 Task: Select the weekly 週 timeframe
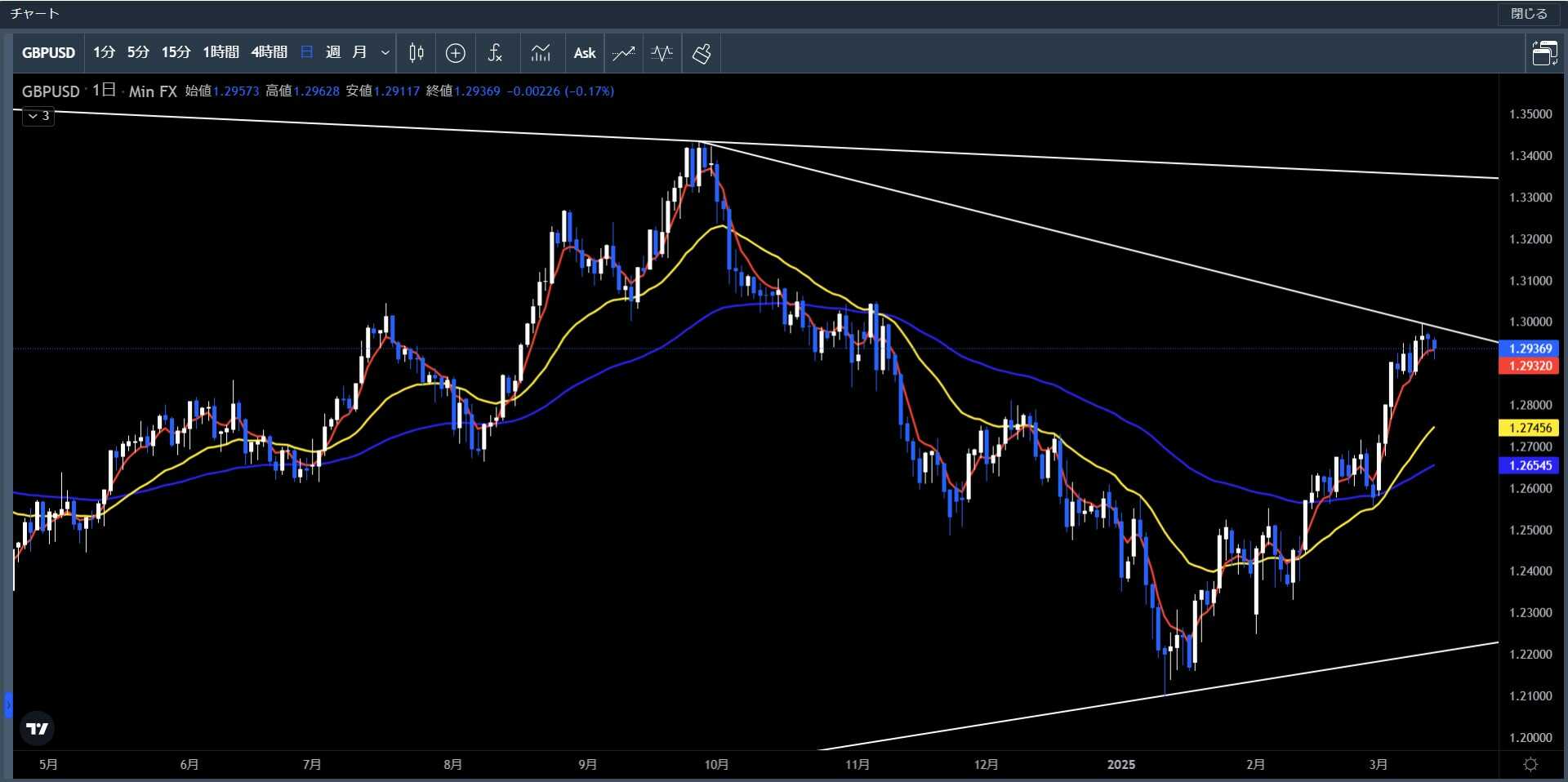tap(333, 52)
